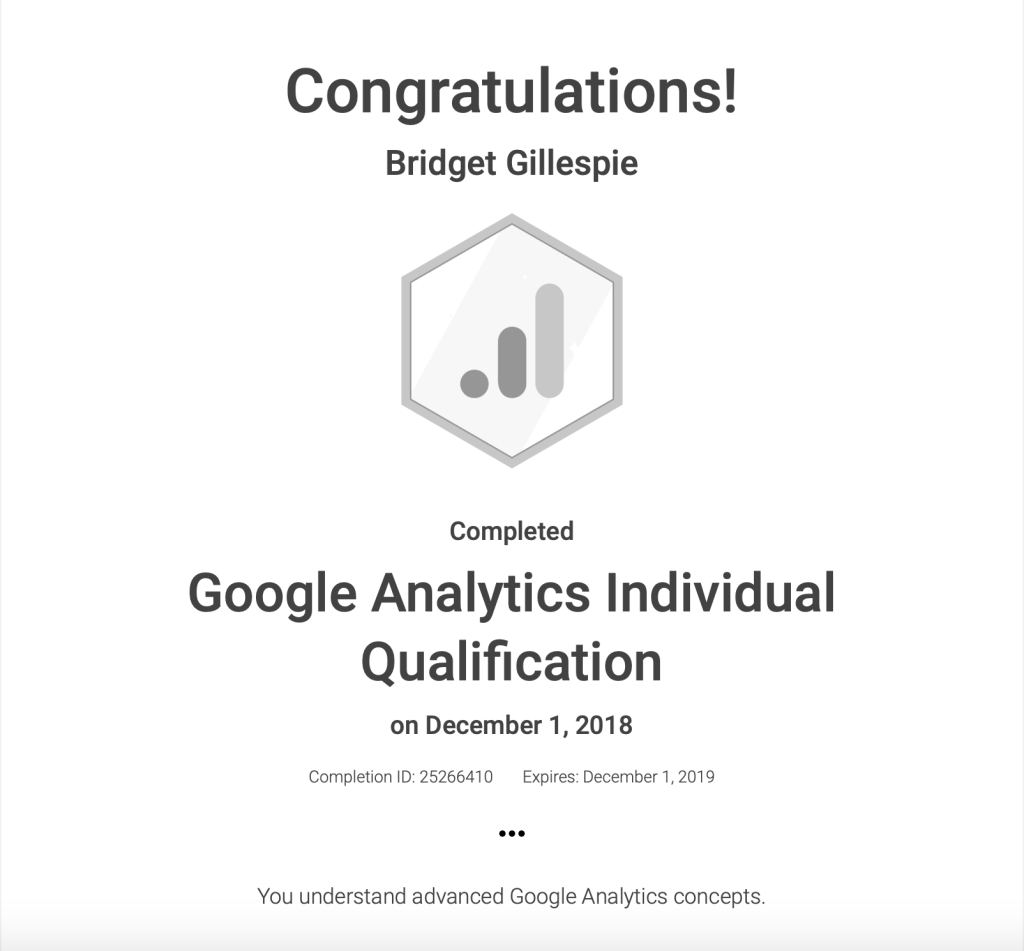Image resolution: width=1024 pixels, height=951 pixels.
Task: Click the middle bar in the Analytics logo
Action: [511, 362]
